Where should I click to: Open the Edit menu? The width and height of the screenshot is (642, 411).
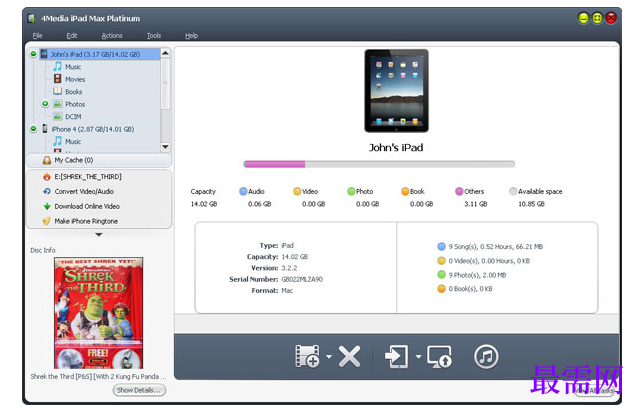[x=72, y=36]
